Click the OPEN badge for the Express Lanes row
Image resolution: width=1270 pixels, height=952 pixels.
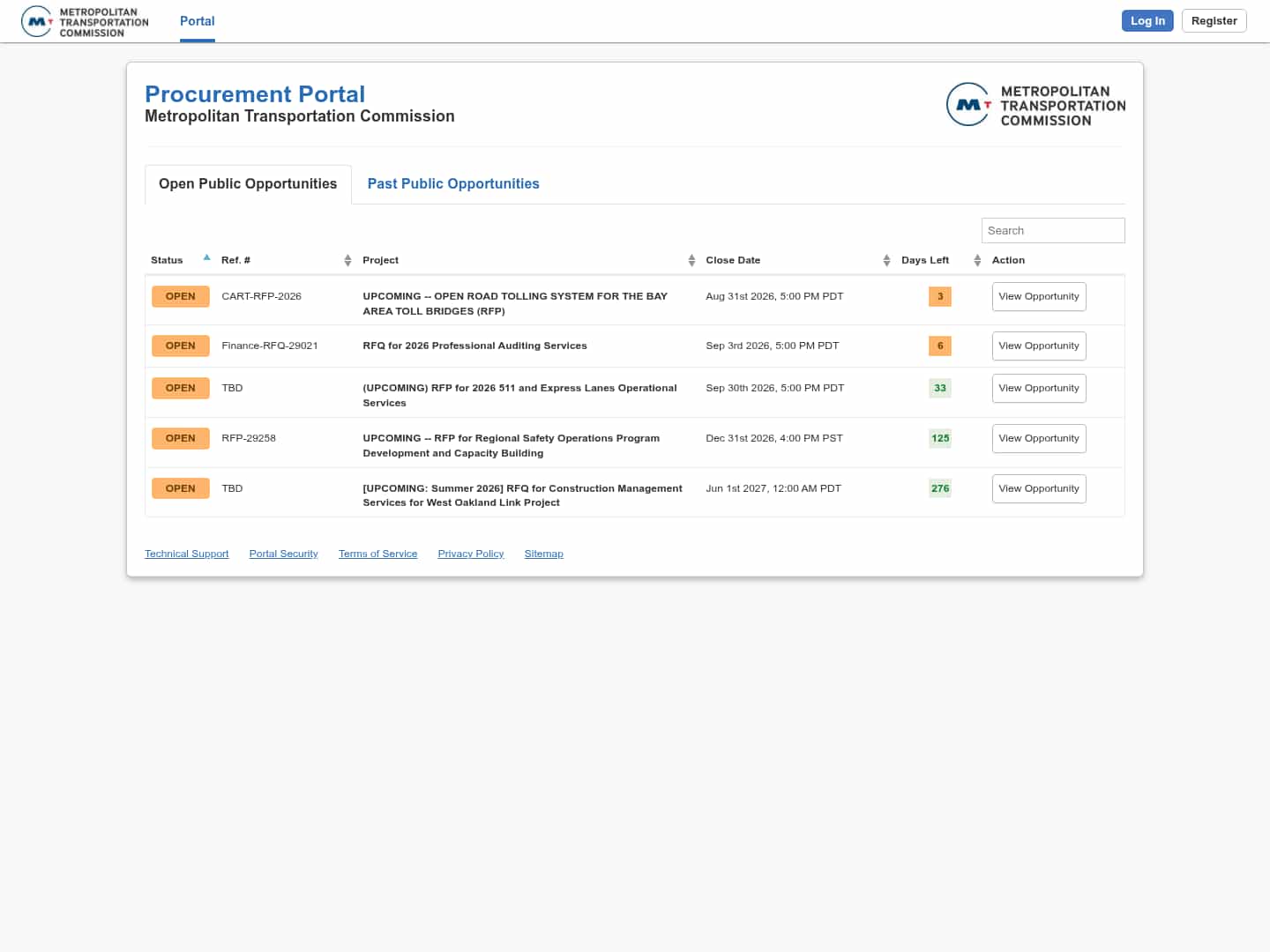tap(181, 389)
